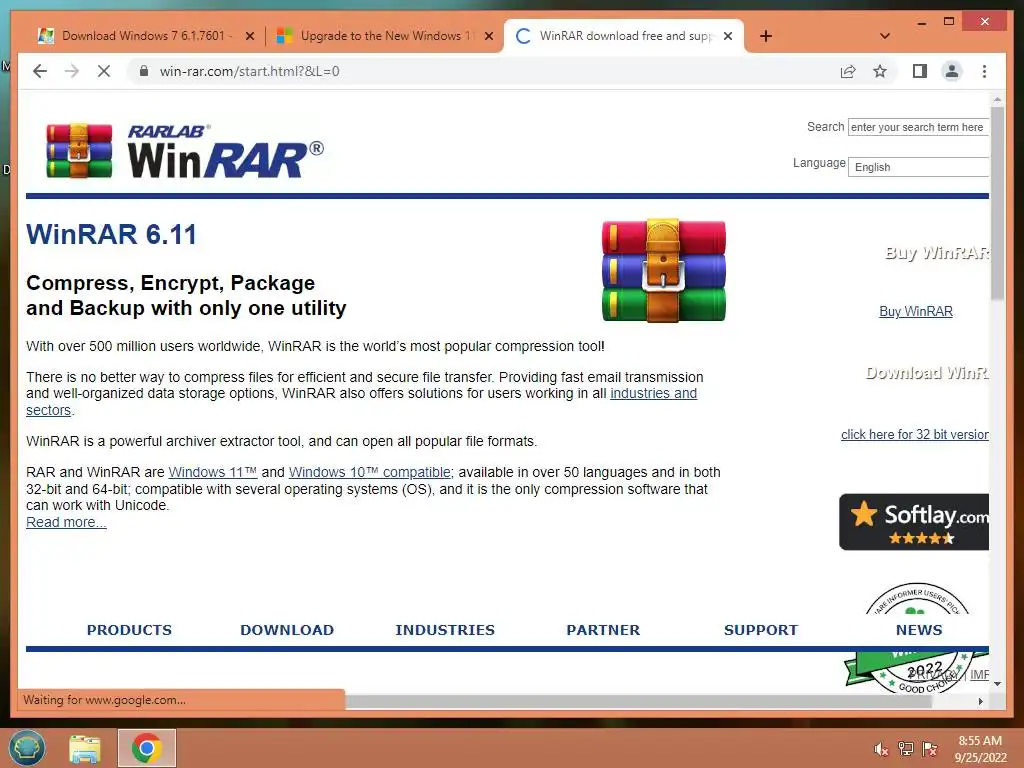Focus the site search field
The width and height of the screenshot is (1024, 768).
coord(918,127)
